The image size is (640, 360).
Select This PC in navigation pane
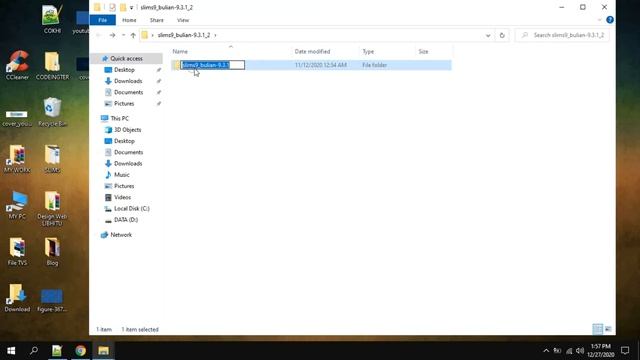pyautogui.click(x=119, y=118)
